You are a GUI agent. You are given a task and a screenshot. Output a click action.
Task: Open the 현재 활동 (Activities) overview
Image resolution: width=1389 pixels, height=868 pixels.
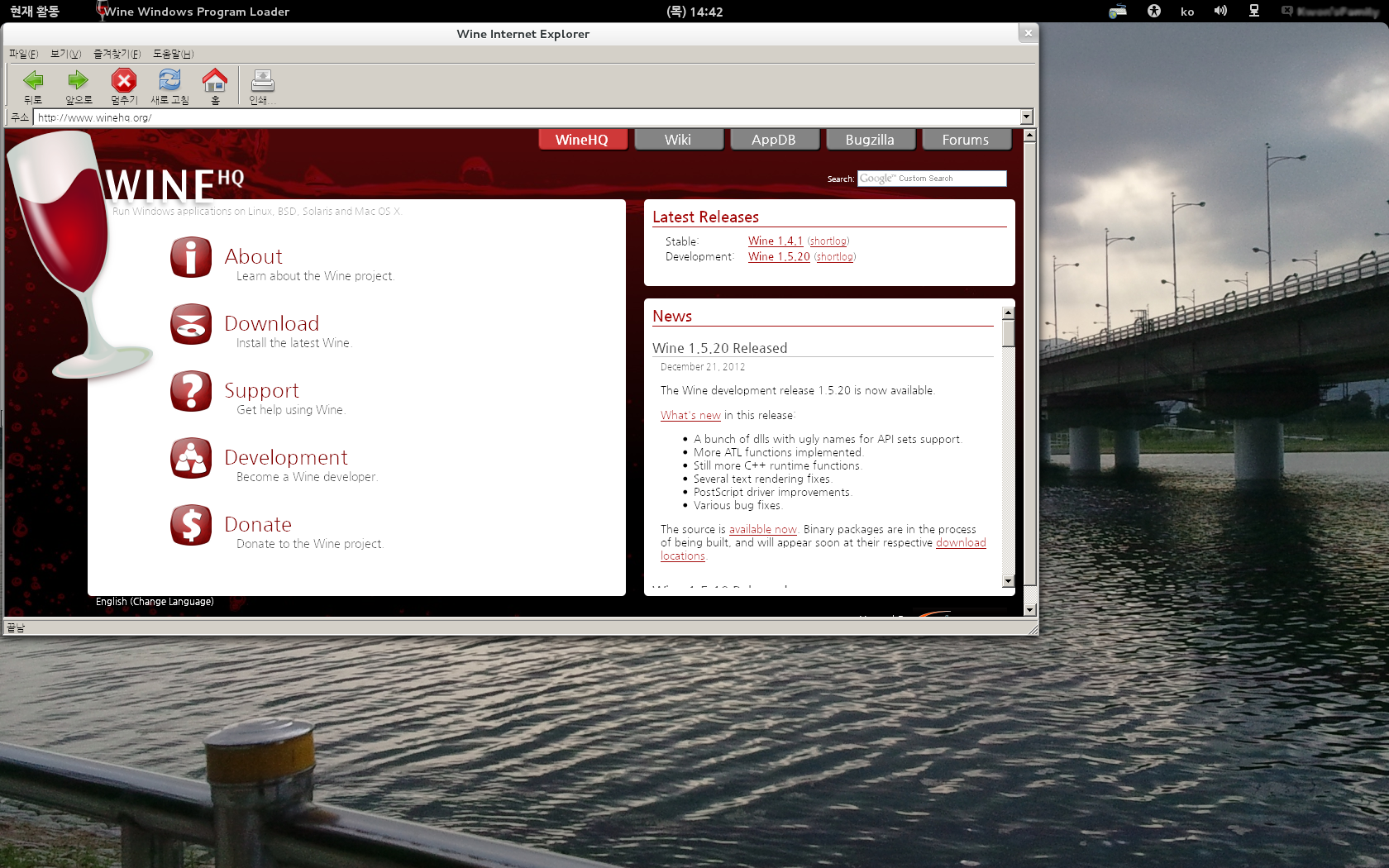pos(35,12)
